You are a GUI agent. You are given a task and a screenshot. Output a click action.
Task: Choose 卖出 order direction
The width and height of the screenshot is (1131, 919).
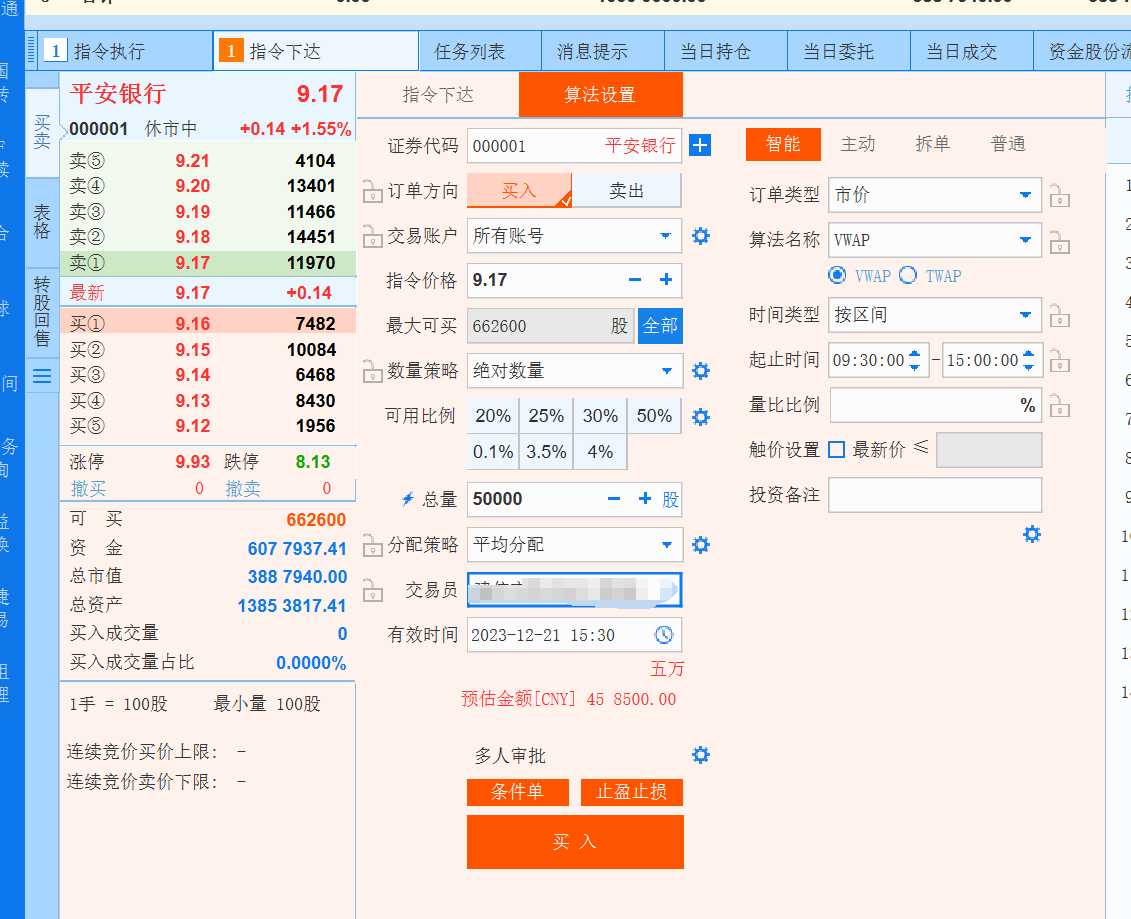(627, 190)
